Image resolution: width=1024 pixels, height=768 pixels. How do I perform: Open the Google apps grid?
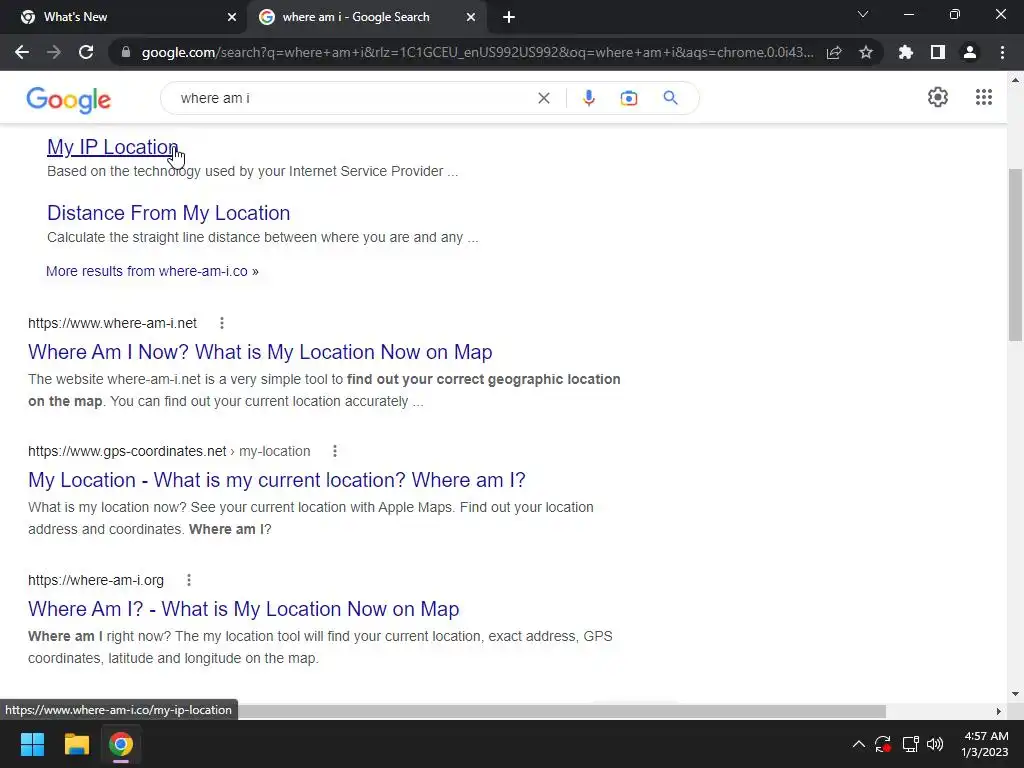click(x=984, y=97)
